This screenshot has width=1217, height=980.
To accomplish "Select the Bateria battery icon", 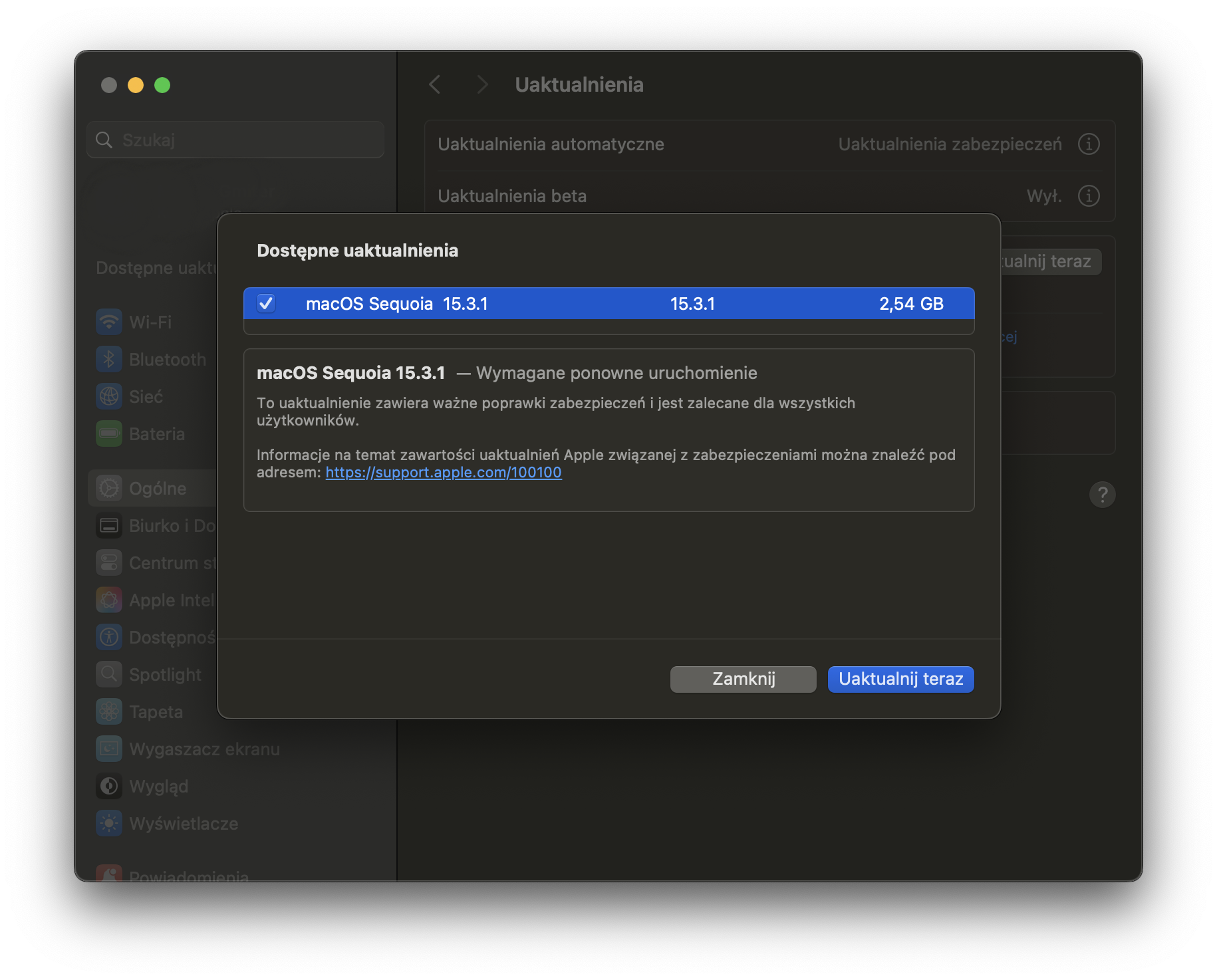I will (x=109, y=434).
